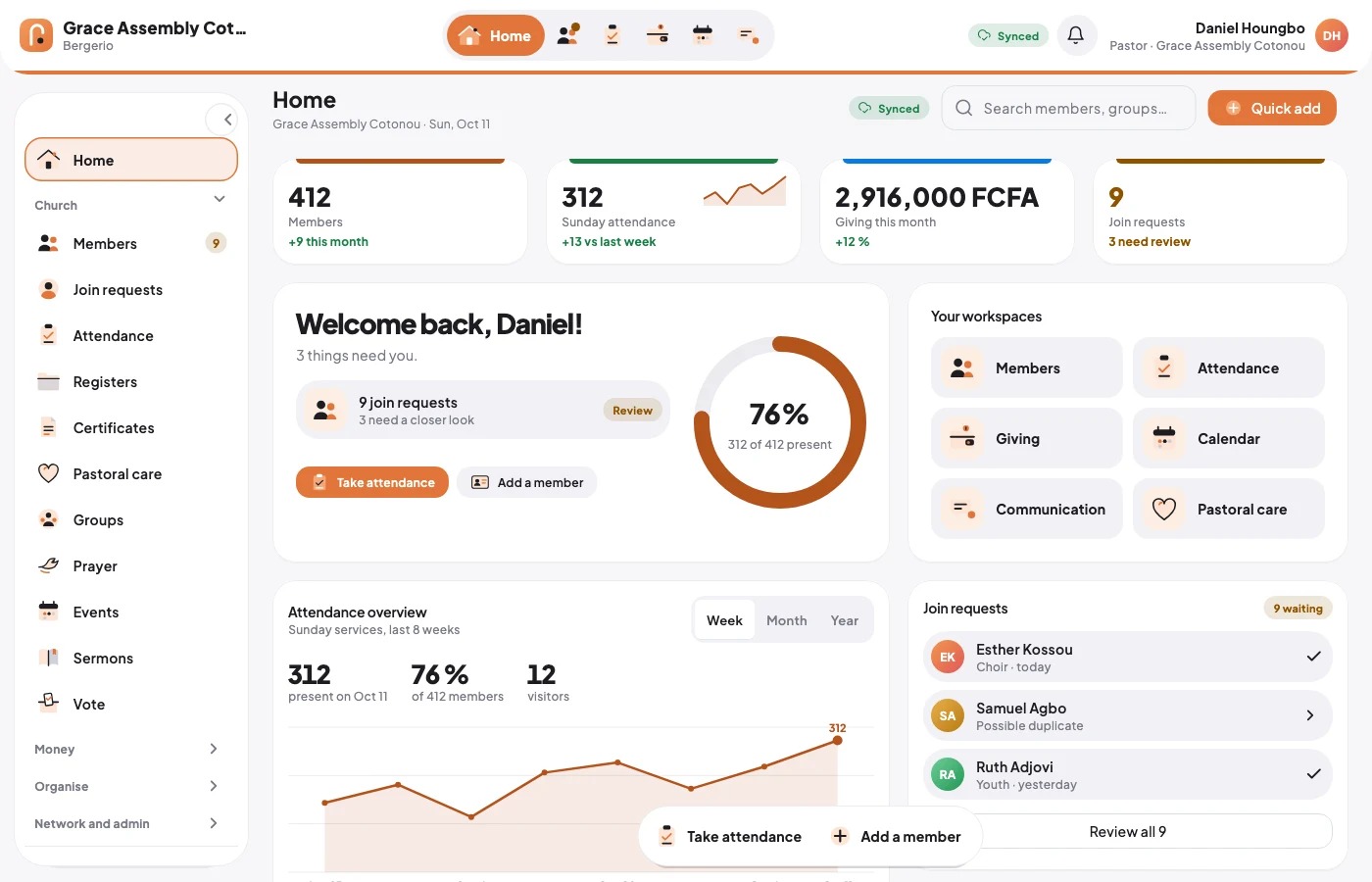Review the 9 join requests
The image size is (1372, 882).
coord(633,411)
